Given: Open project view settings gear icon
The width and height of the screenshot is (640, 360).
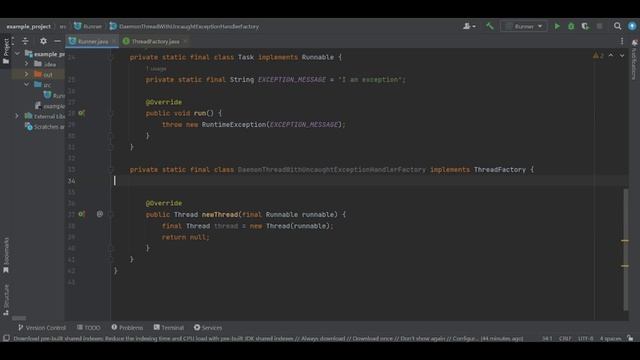Looking at the screenshot, I should tap(43, 41).
